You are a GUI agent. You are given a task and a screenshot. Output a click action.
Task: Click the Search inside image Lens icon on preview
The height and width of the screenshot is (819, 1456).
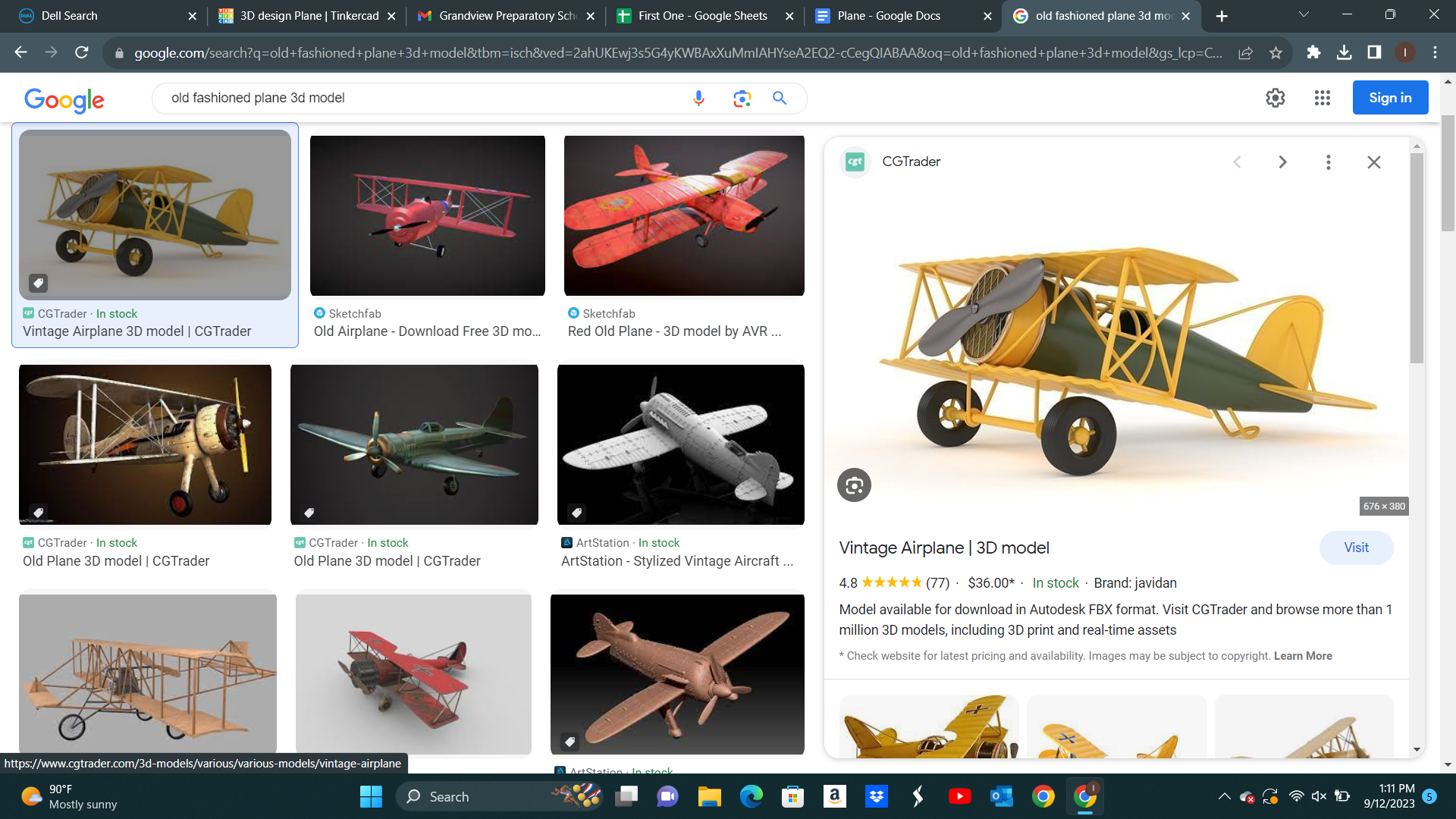point(855,485)
